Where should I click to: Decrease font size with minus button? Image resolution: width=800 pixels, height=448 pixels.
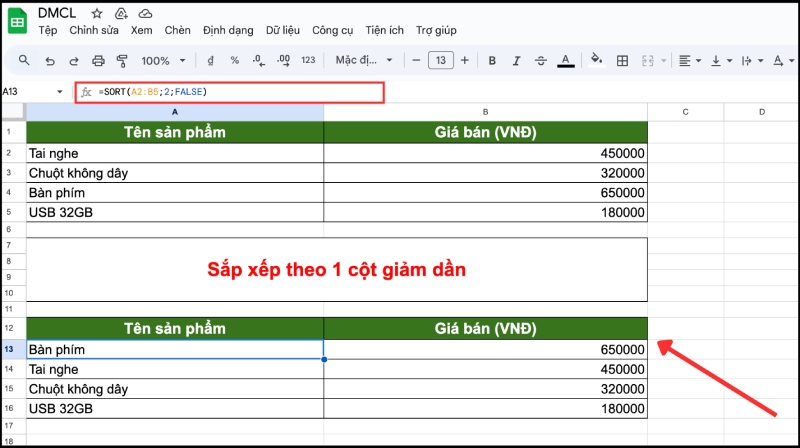tap(416, 60)
